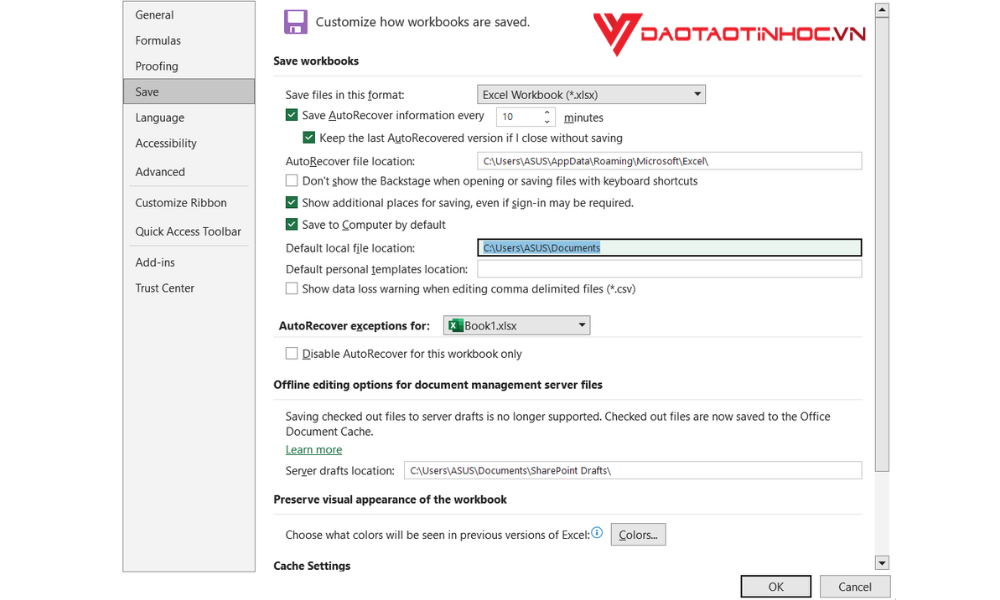Viewport: 1000px width, 600px height.
Task: Toggle Save AutoRecover information every checkbox
Action: click(x=291, y=115)
